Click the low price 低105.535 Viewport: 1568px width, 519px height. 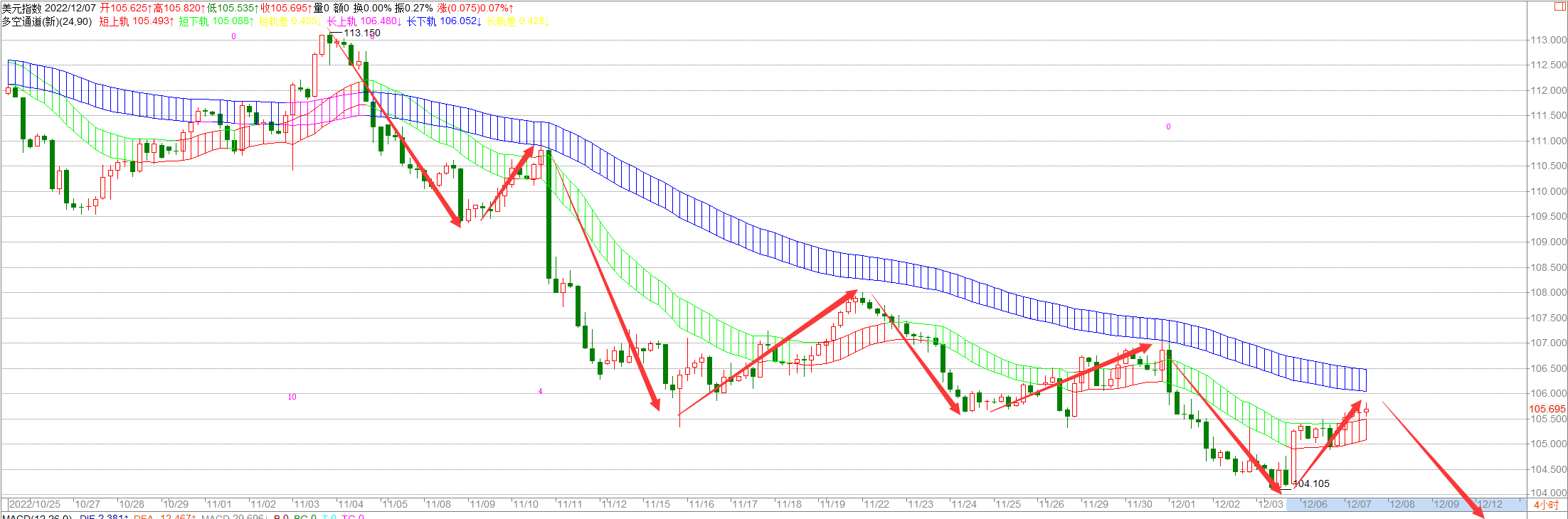coord(233,8)
